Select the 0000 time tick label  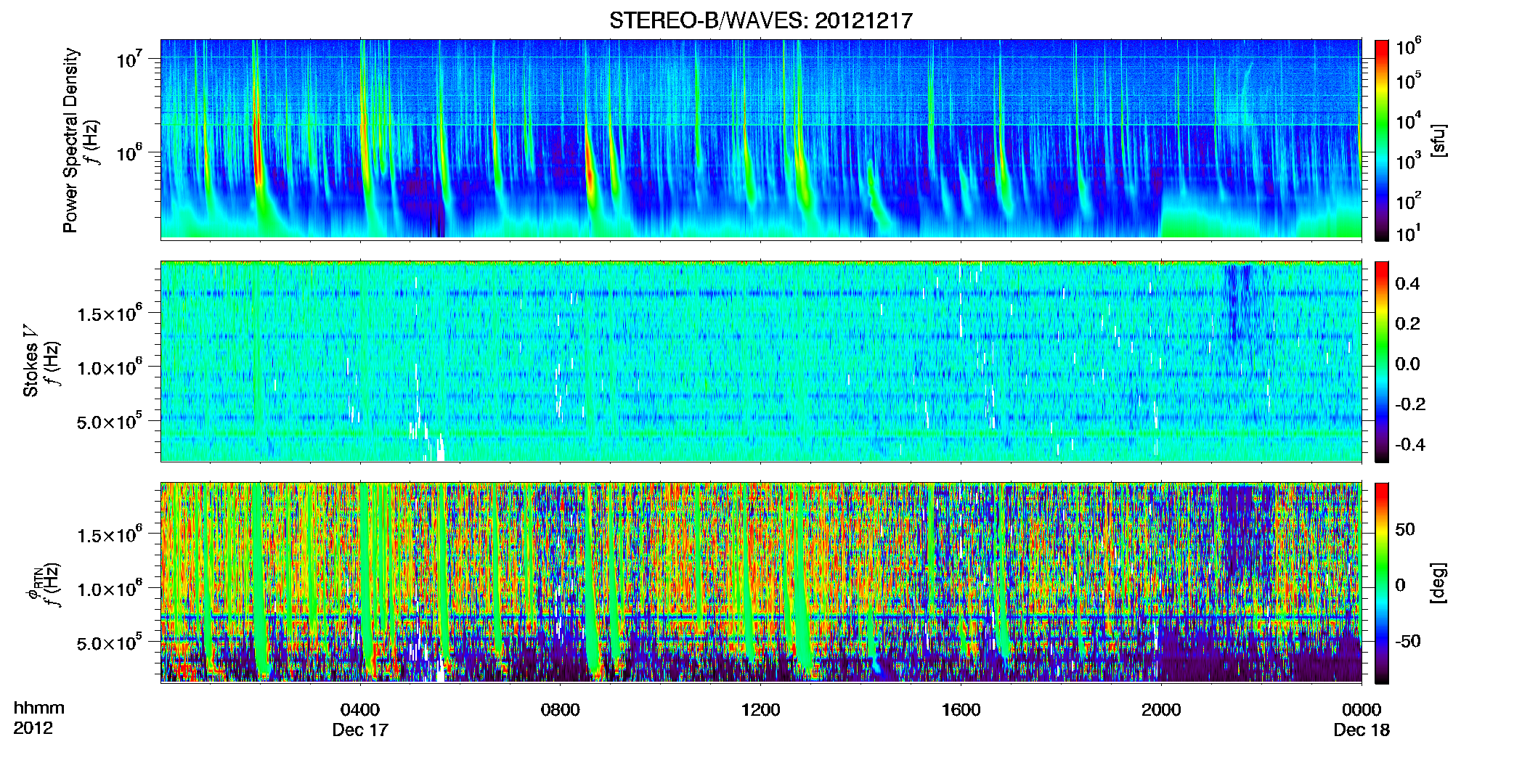point(1362,709)
